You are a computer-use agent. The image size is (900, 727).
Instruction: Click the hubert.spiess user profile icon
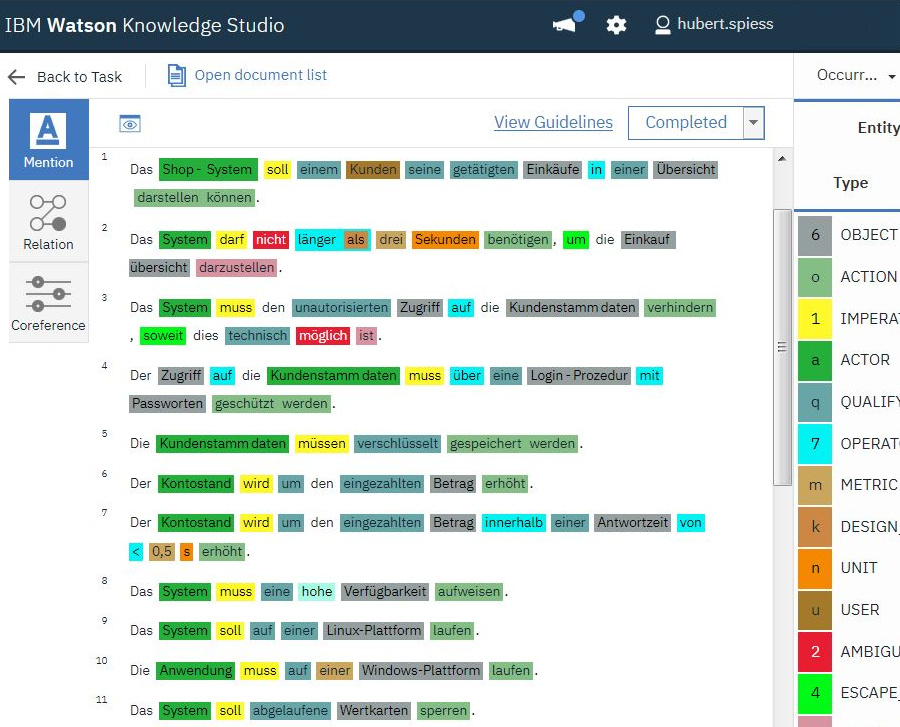(662, 25)
